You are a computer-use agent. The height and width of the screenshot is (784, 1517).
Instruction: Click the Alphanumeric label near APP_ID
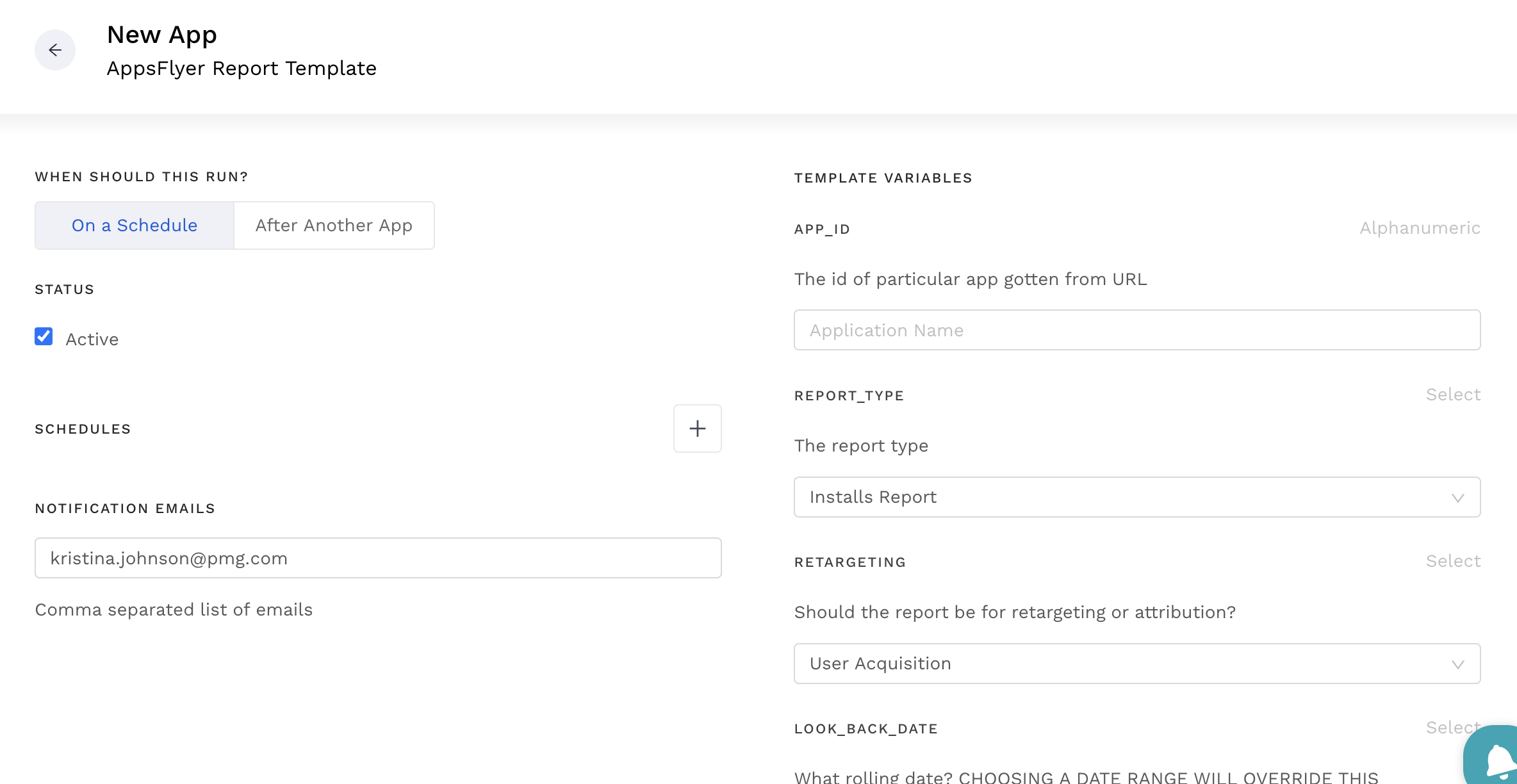click(x=1419, y=228)
